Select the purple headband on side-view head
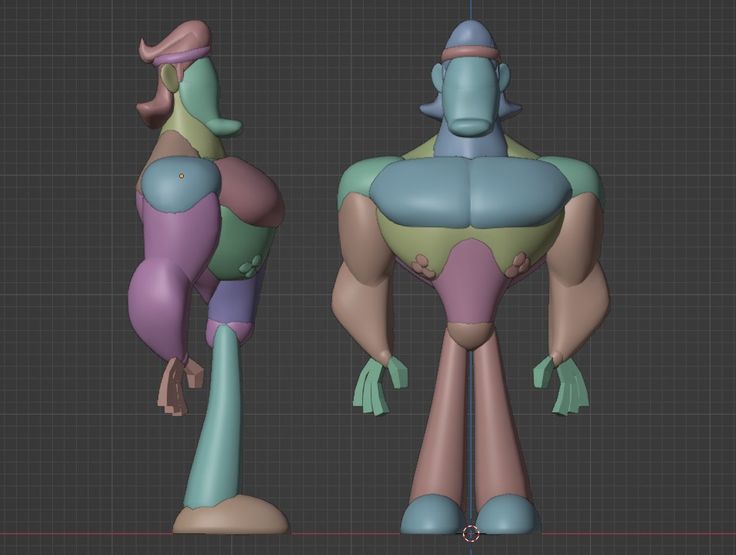The width and height of the screenshot is (736, 555). coord(183,55)
